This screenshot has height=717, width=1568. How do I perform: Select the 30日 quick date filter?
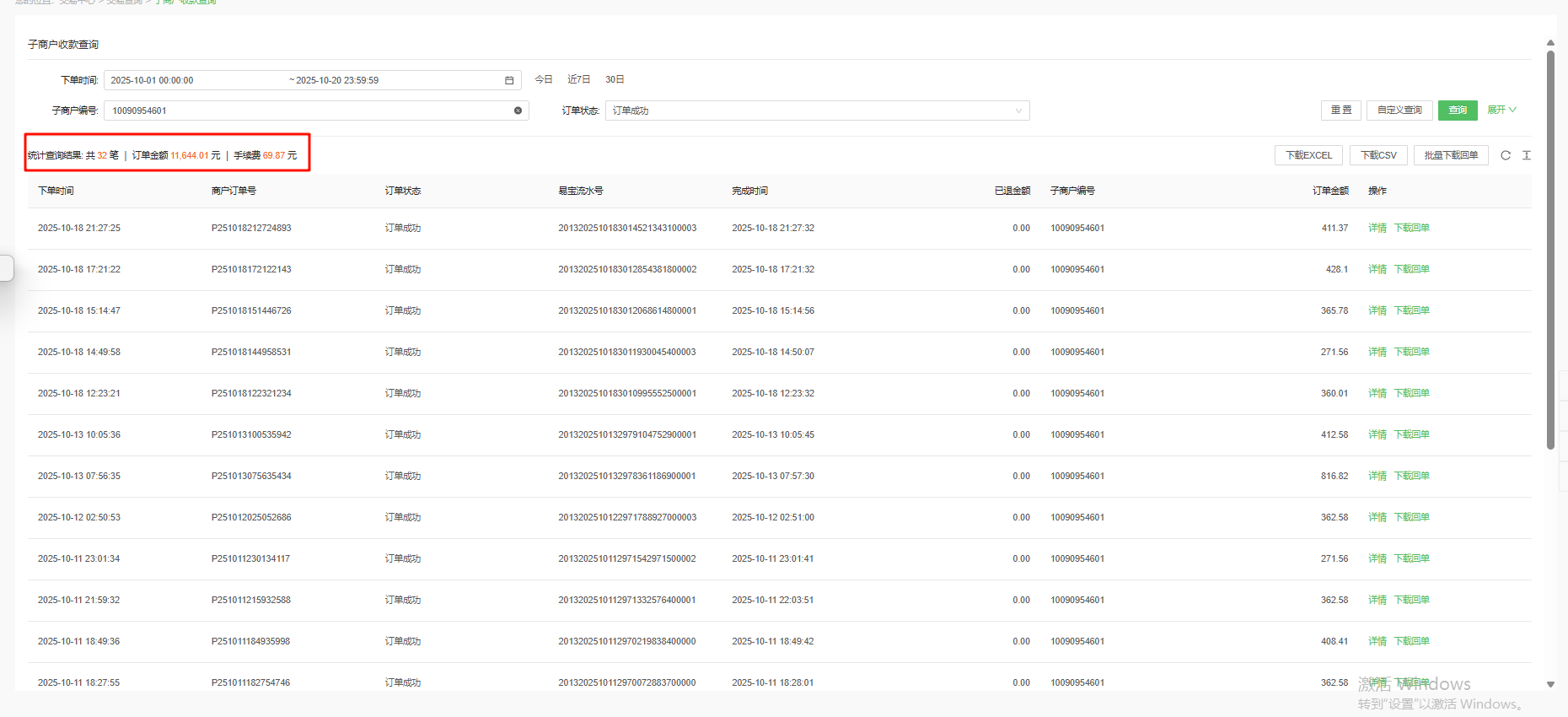[615, 79]
